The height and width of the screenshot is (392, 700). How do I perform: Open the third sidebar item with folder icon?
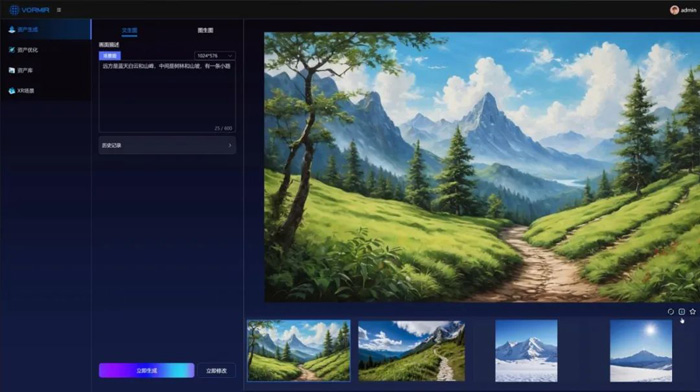tap(46, 70)
